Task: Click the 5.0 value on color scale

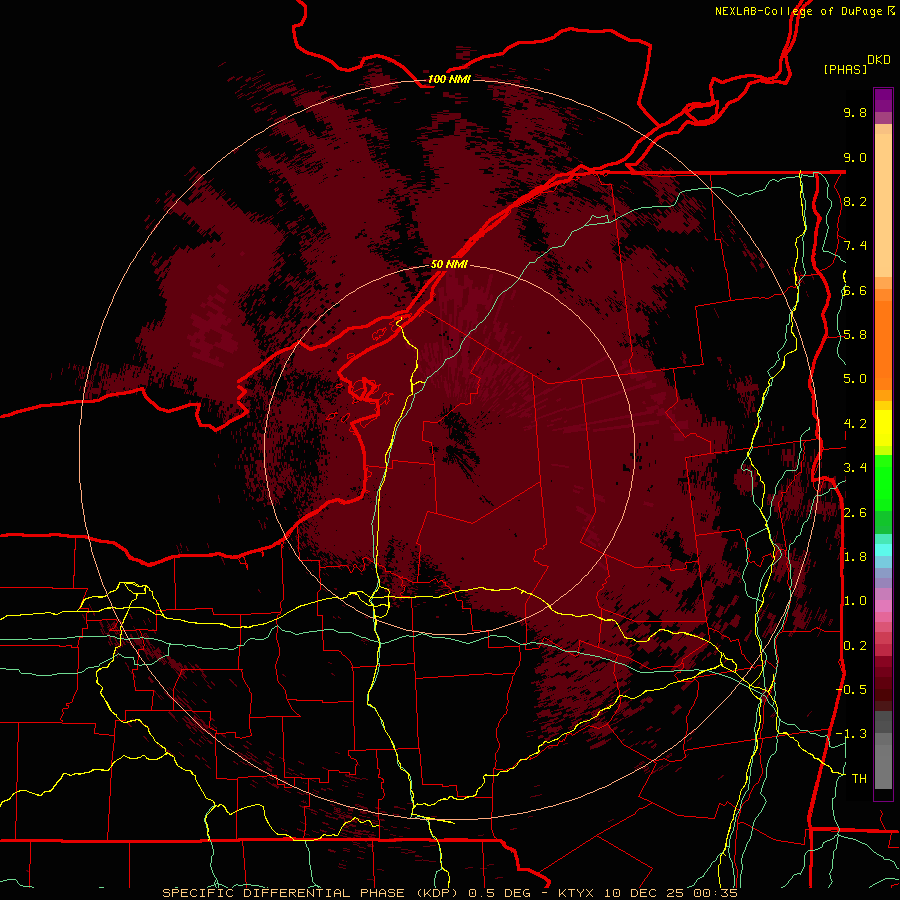Action: [855, 379]
